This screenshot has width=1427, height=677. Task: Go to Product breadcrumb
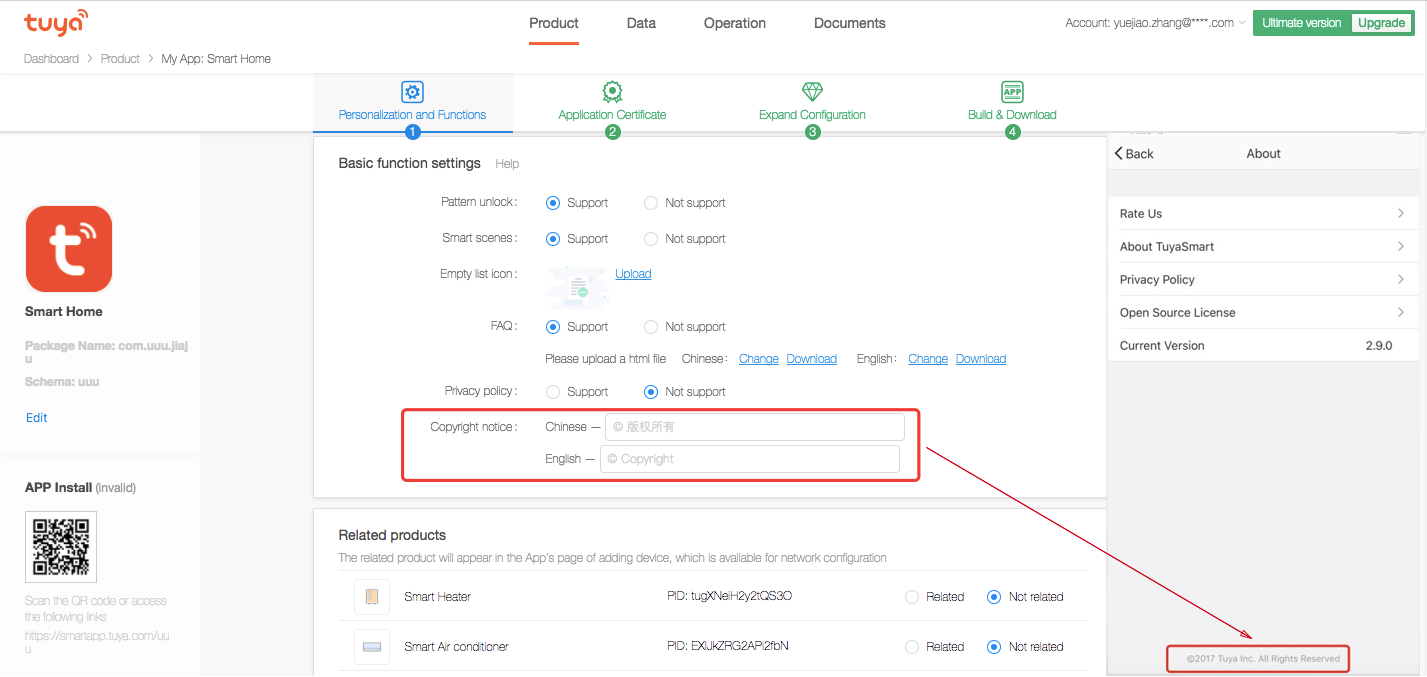pyautogui.click(x=120, y=59)
